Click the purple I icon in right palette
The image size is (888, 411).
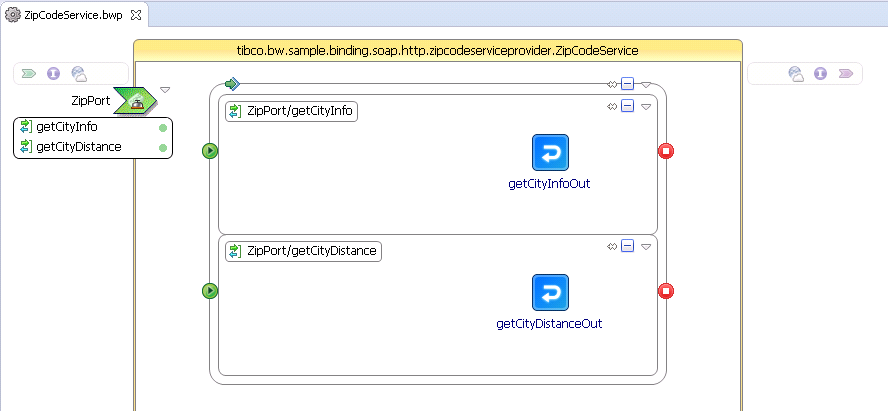coord(821,74)
